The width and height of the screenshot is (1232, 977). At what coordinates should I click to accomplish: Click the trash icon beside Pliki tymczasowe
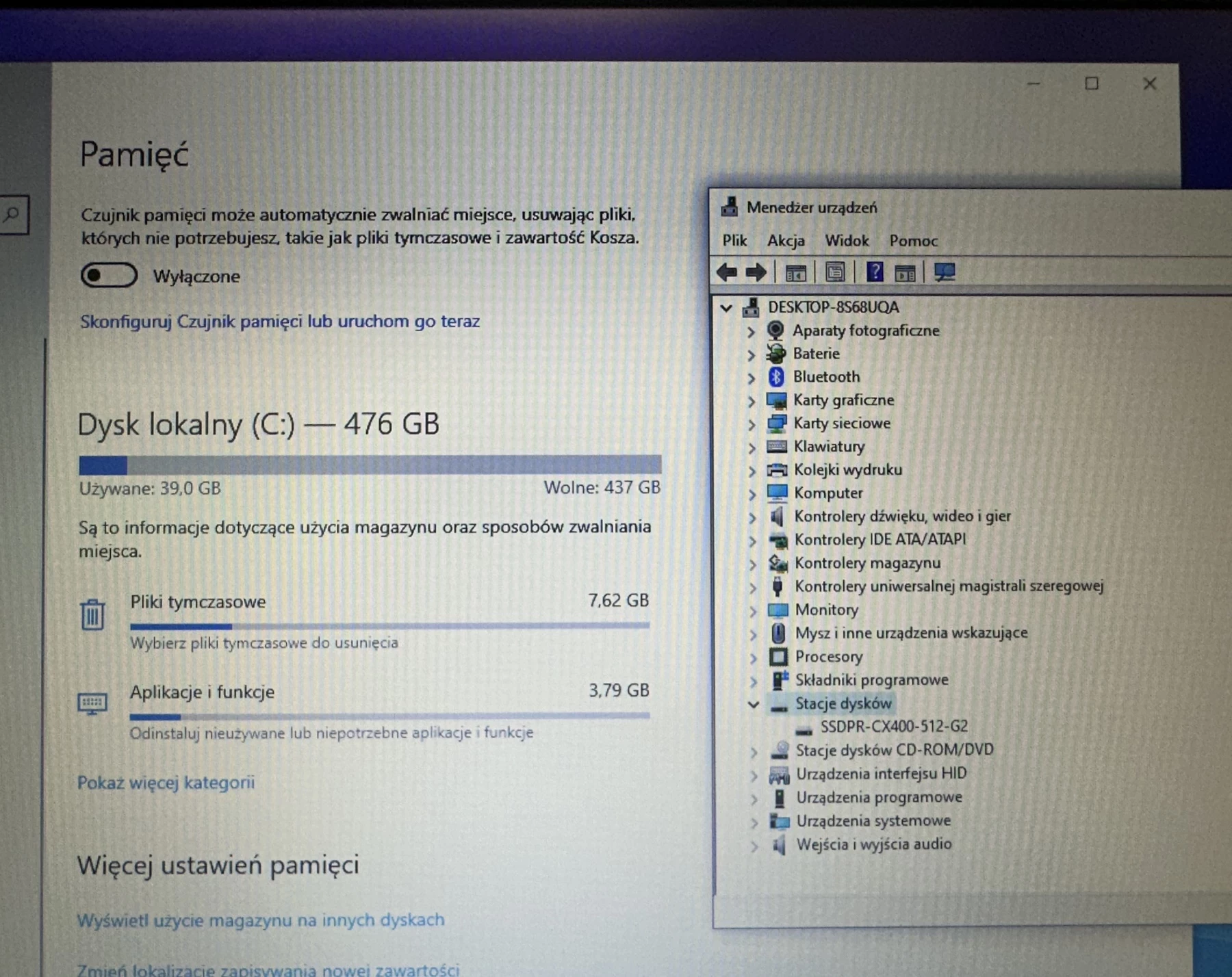pyautogui.click(x=92, y=614)
